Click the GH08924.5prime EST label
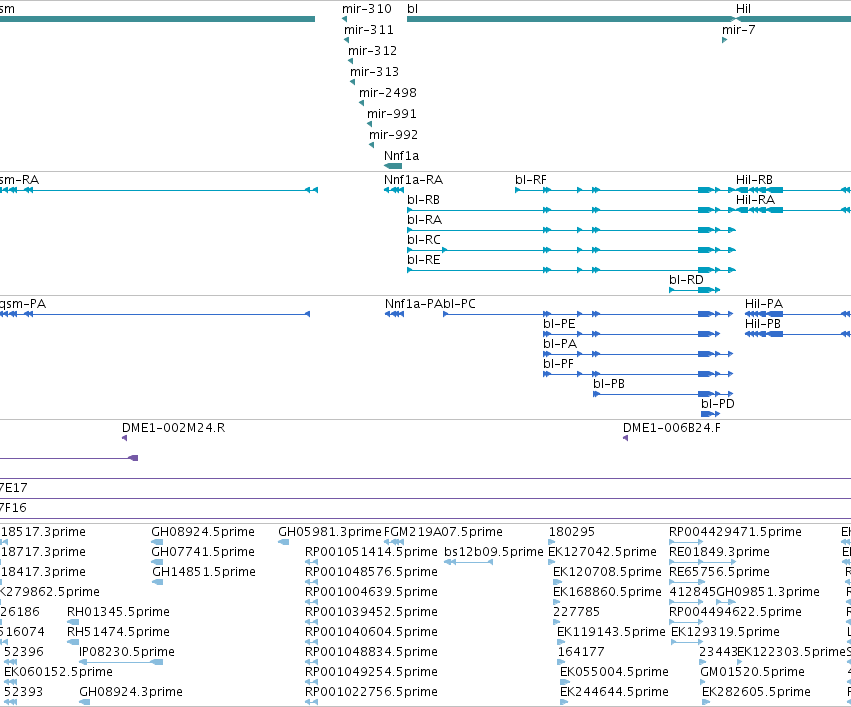The image size is (851, 707). click(x=203, y=532)
